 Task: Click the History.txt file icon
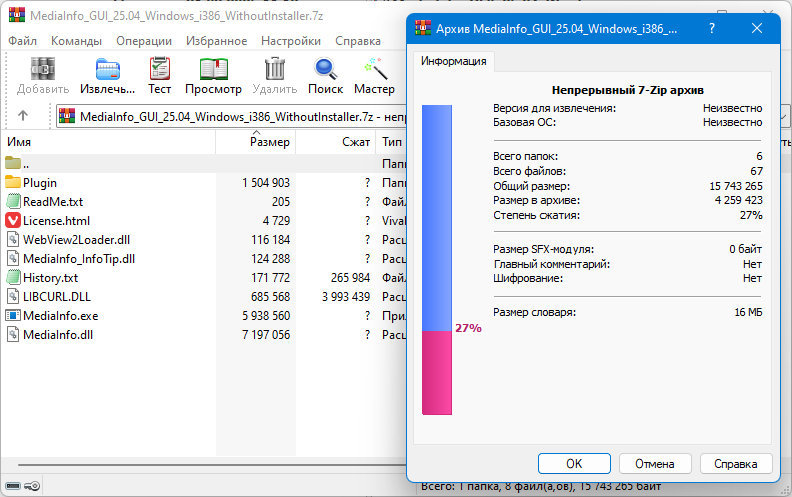13,277
